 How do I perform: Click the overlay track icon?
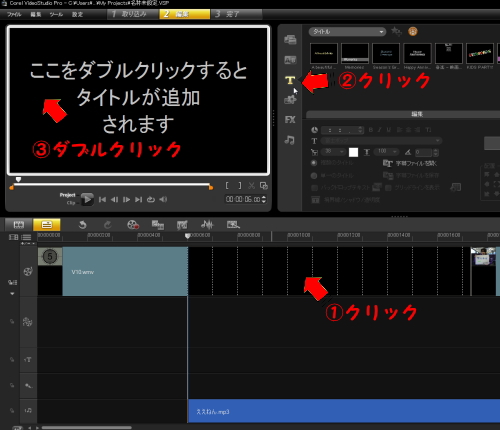[x=27, y=322]
